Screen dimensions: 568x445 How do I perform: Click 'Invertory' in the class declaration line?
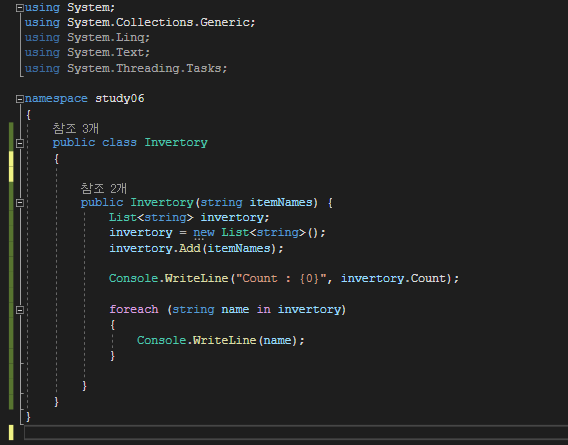point(176,142)
